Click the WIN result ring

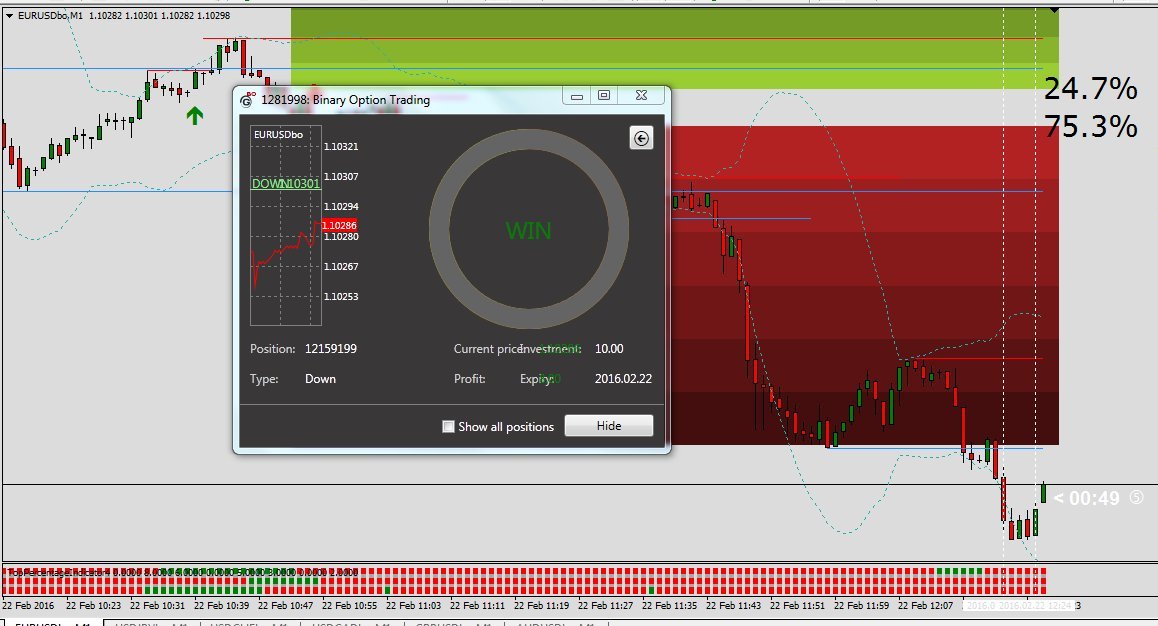pos(528,230)
